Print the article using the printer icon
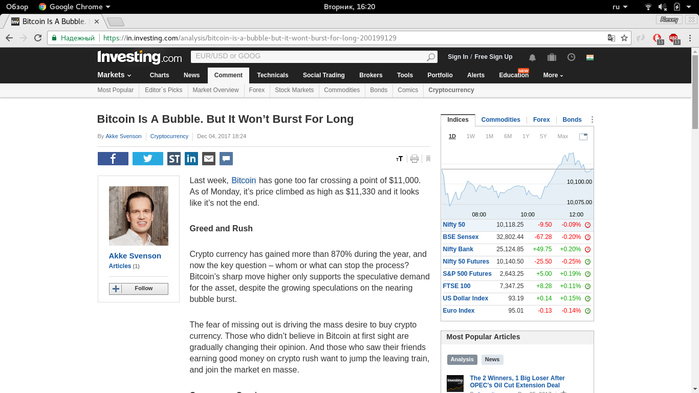This screenshot has height=393, width=699. pyautogui.click(x=414, y=159)
